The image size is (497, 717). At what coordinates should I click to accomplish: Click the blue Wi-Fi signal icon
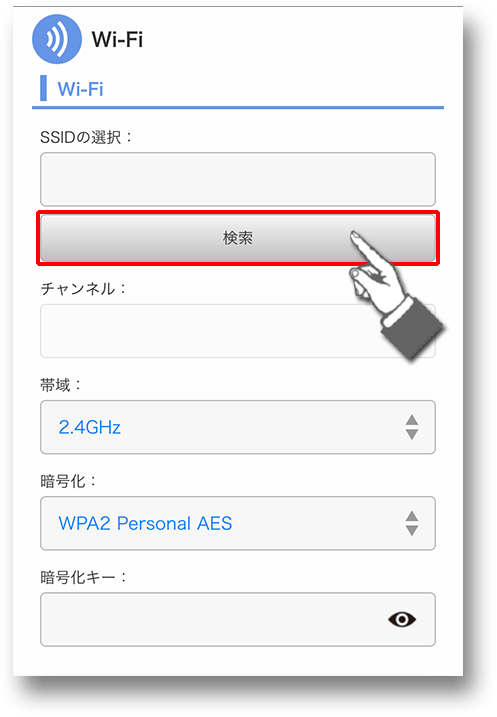(x=57, y=39)
